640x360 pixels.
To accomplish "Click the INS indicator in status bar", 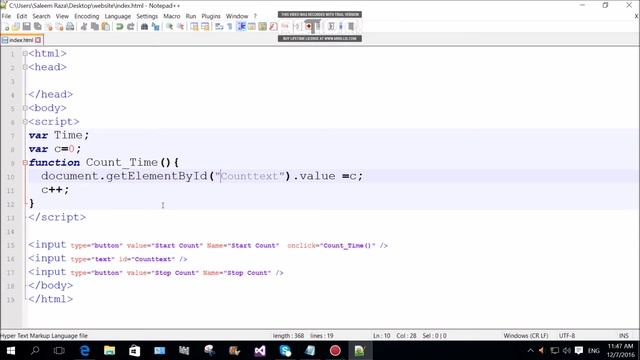I will (624, 336).
